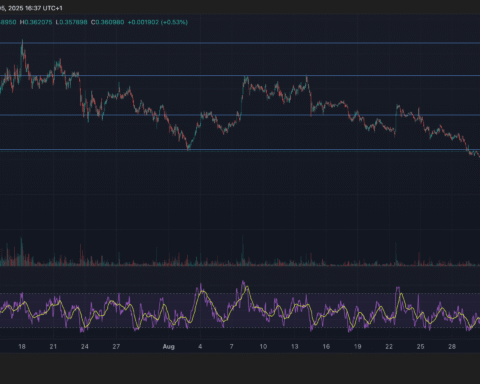Click the tallest volume bar near the 18th
This screenshot has width=480, height=384.
[22, 252]
